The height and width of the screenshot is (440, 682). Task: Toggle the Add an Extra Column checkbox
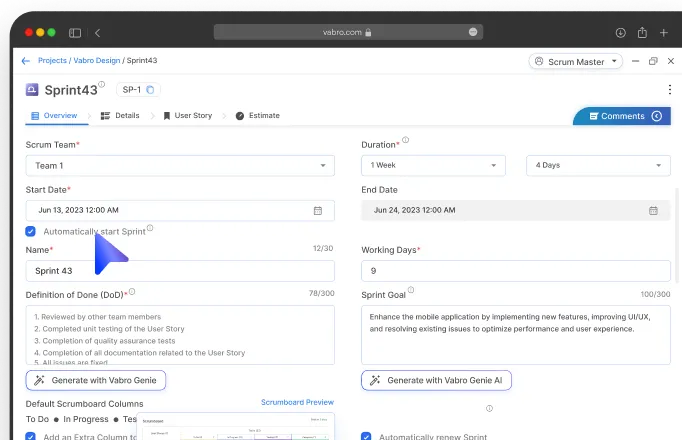31,436
